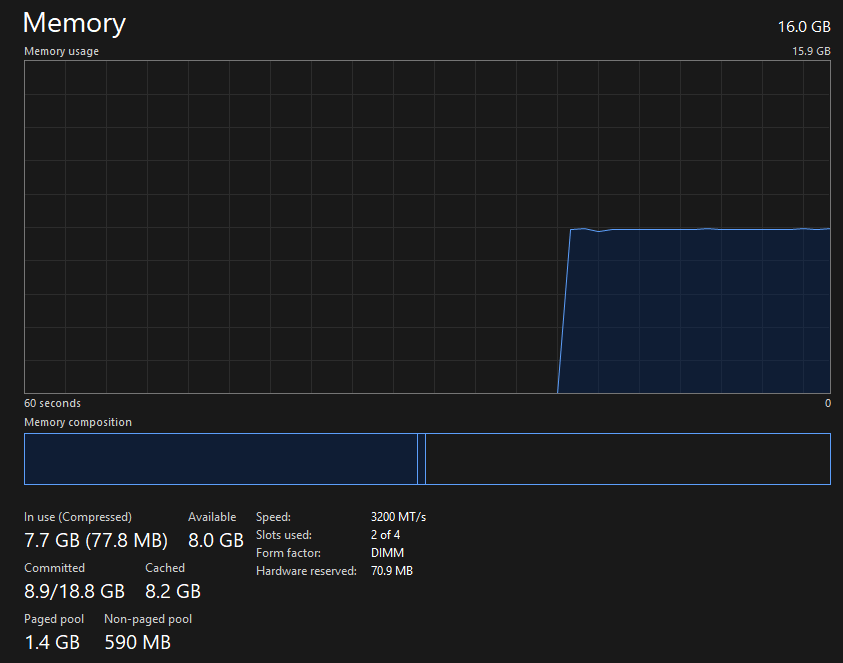Select the 1.4 GB paged pool value

pos(52,642)
